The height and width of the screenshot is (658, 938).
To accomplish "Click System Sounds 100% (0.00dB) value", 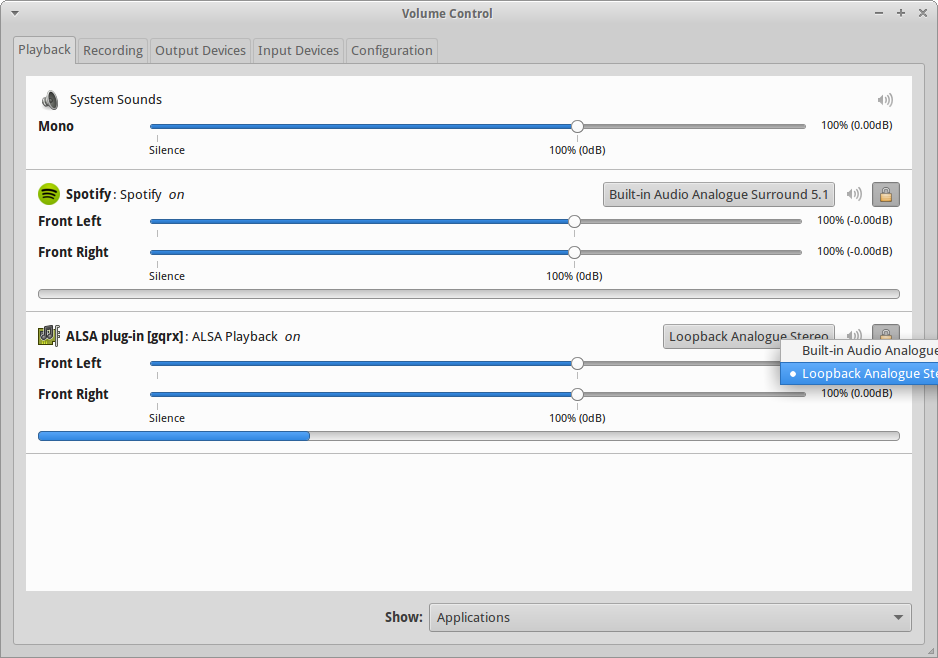I will pos(857,125).
